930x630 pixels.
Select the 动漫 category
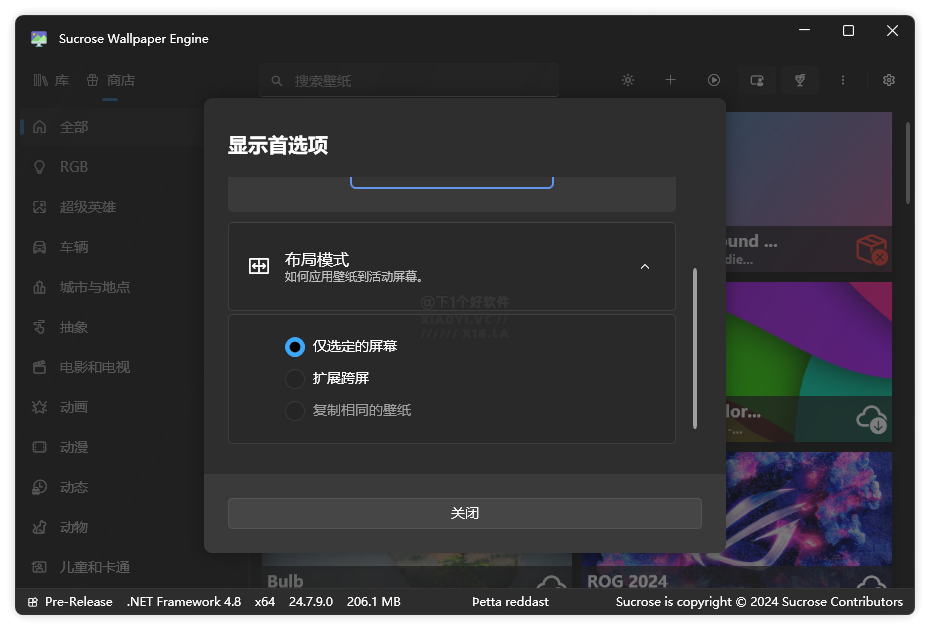pos(113,447)
